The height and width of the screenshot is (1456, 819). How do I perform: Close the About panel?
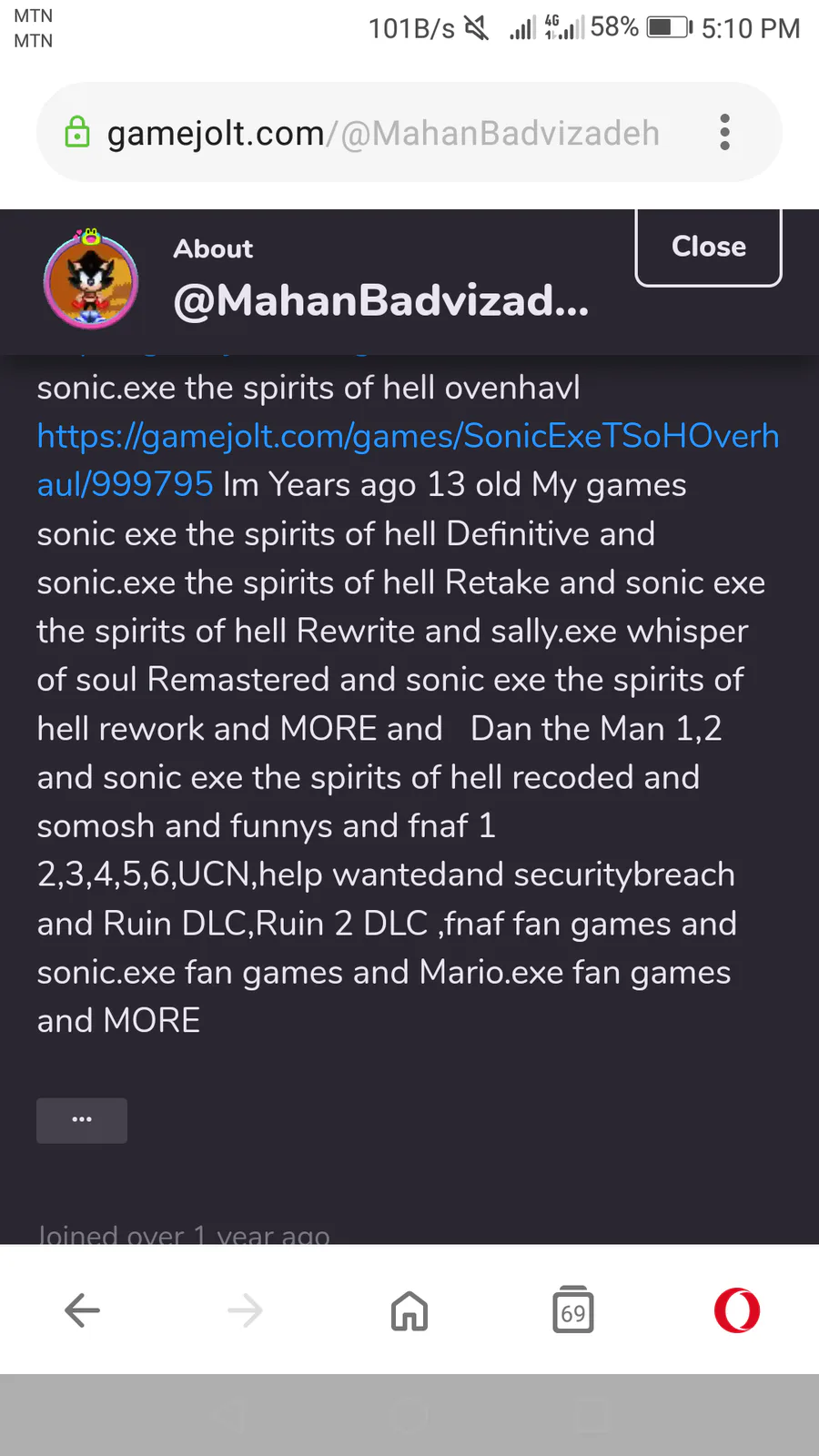(x=708, y=247)
